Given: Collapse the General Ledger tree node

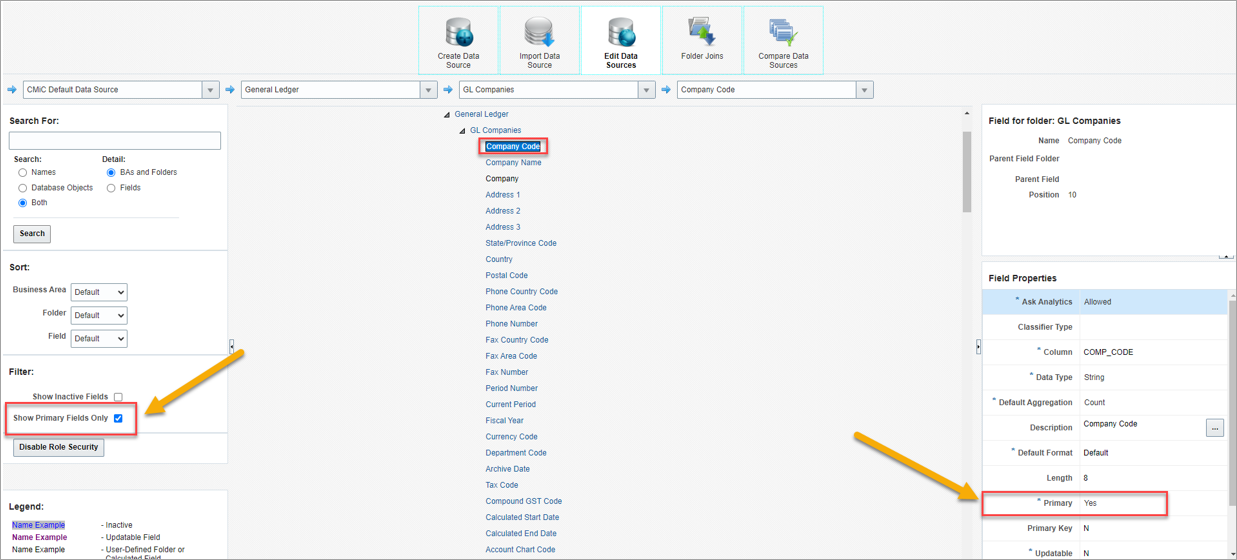Looking at the screenshot, I should click(x=447, y=115).
